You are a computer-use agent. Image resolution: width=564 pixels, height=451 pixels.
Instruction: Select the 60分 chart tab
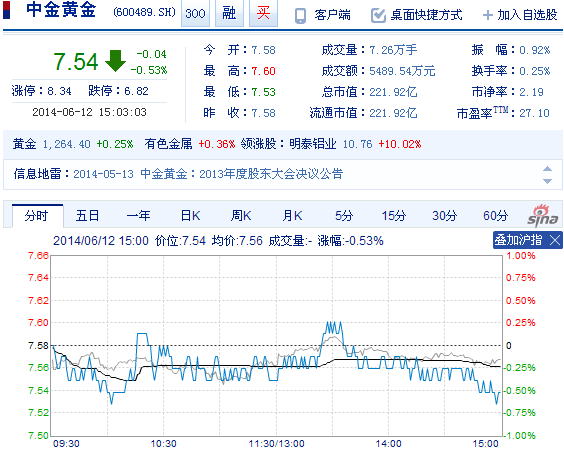coord(496,216)
